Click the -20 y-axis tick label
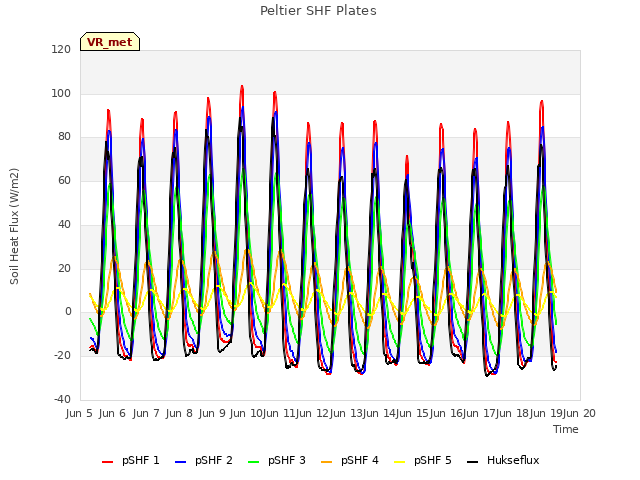The image size is (640, 480). 62,356
